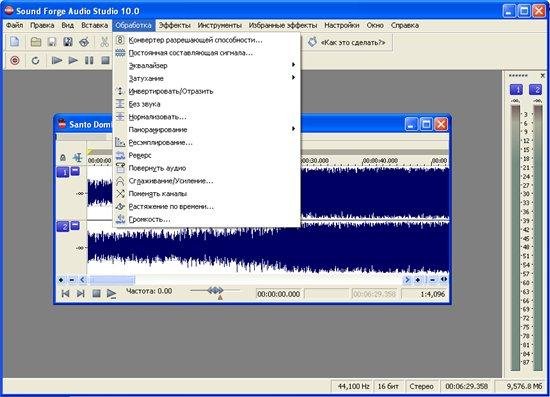Toggle meter channel 1 button in level panel

click(x=516, y=90)
